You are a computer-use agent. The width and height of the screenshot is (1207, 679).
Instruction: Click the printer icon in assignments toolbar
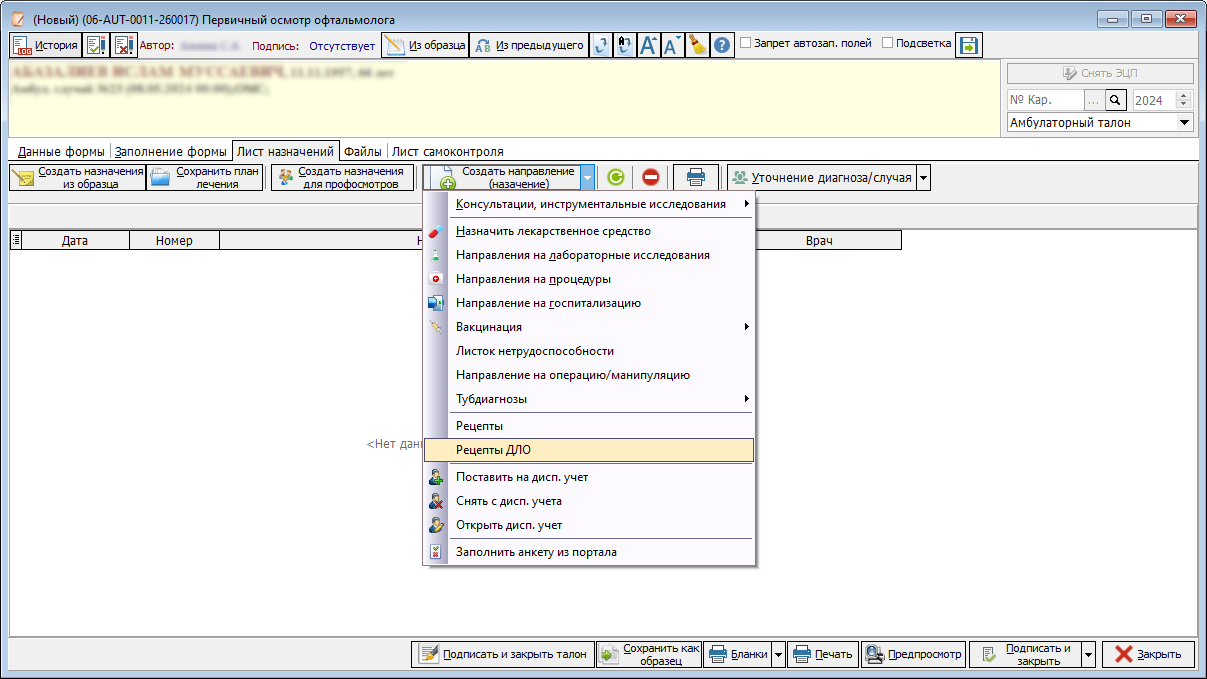point(695,177)
